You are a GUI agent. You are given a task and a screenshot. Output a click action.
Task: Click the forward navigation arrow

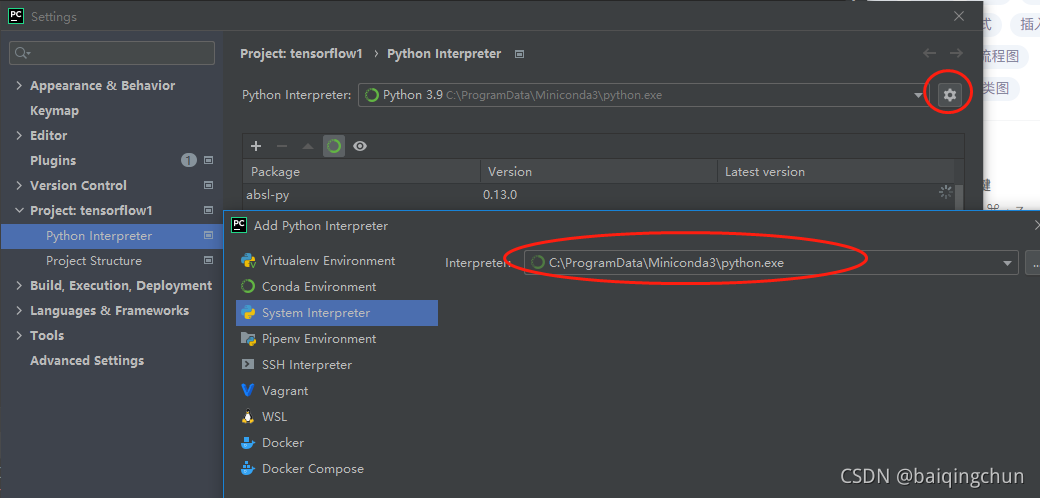pos(956,53)
